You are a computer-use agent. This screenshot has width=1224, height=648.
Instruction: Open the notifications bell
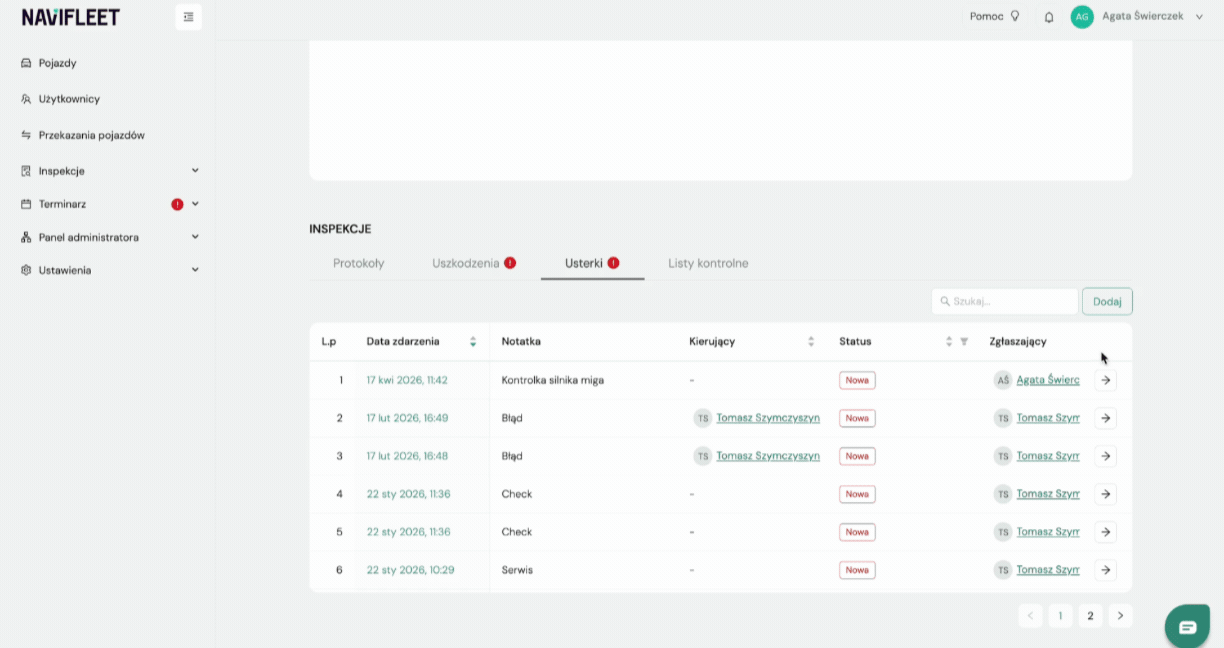click(1049, 17)
